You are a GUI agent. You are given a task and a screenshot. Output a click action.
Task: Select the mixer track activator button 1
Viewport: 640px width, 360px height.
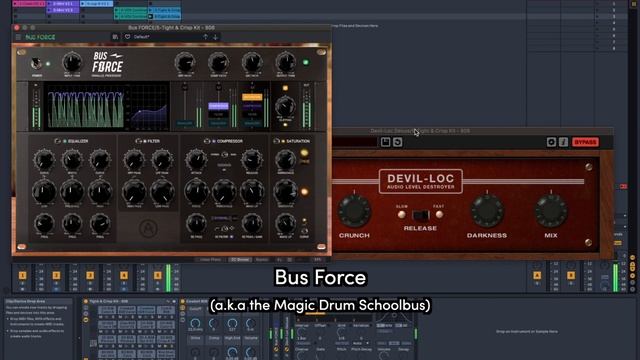point(22,276)
